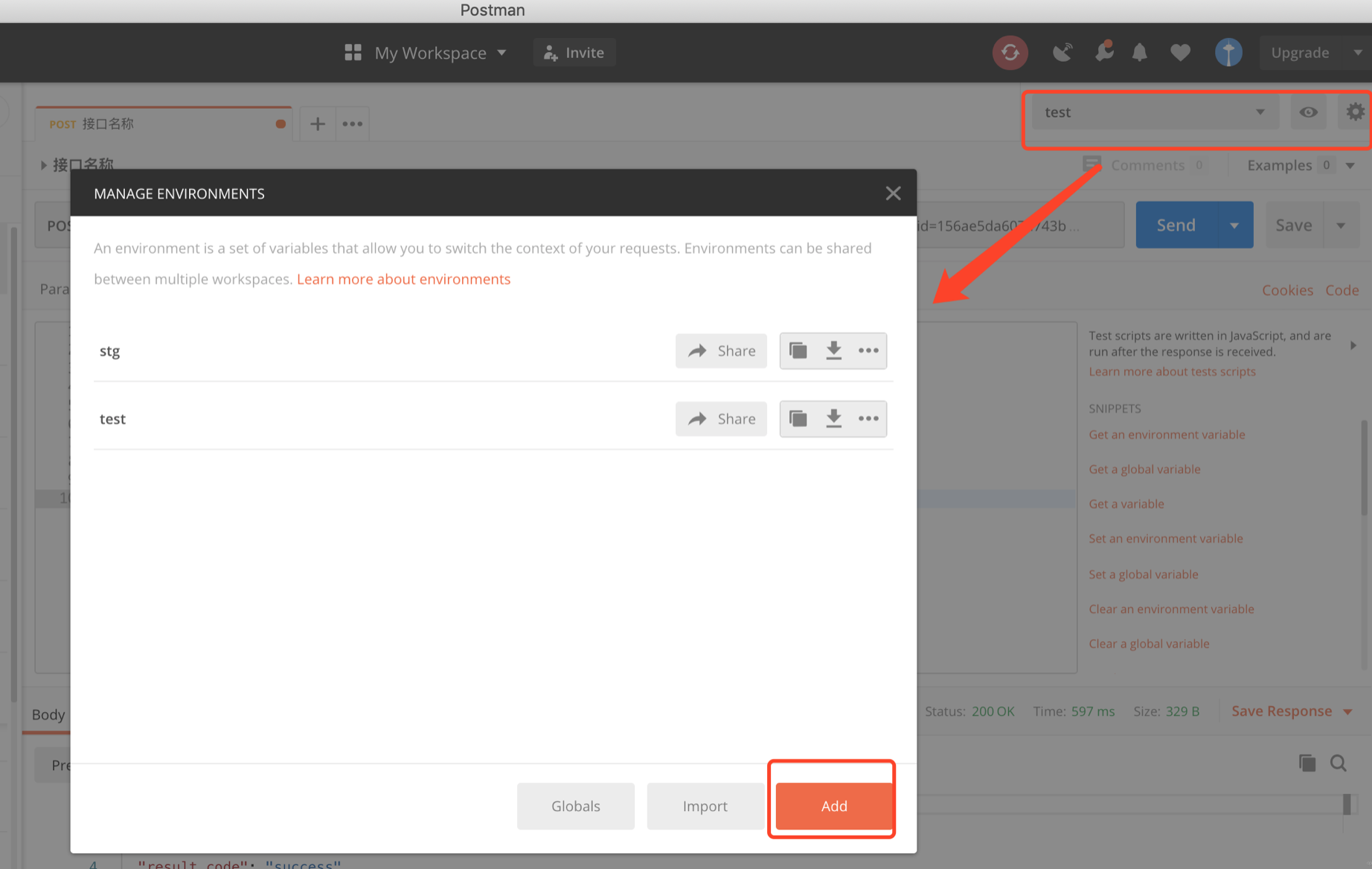Expand the My Workspace dropdown

point(501,53)
